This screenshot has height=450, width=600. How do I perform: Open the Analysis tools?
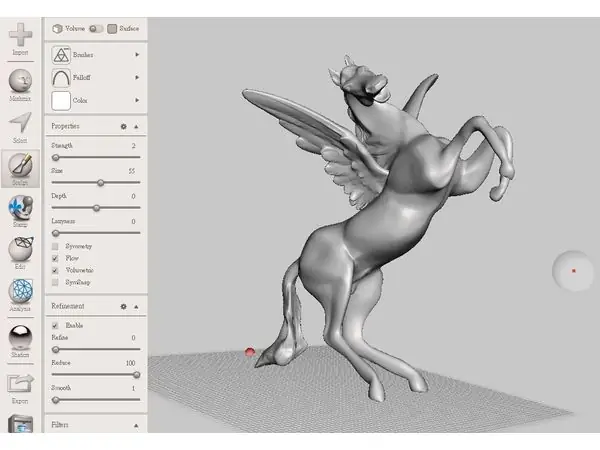20,295
